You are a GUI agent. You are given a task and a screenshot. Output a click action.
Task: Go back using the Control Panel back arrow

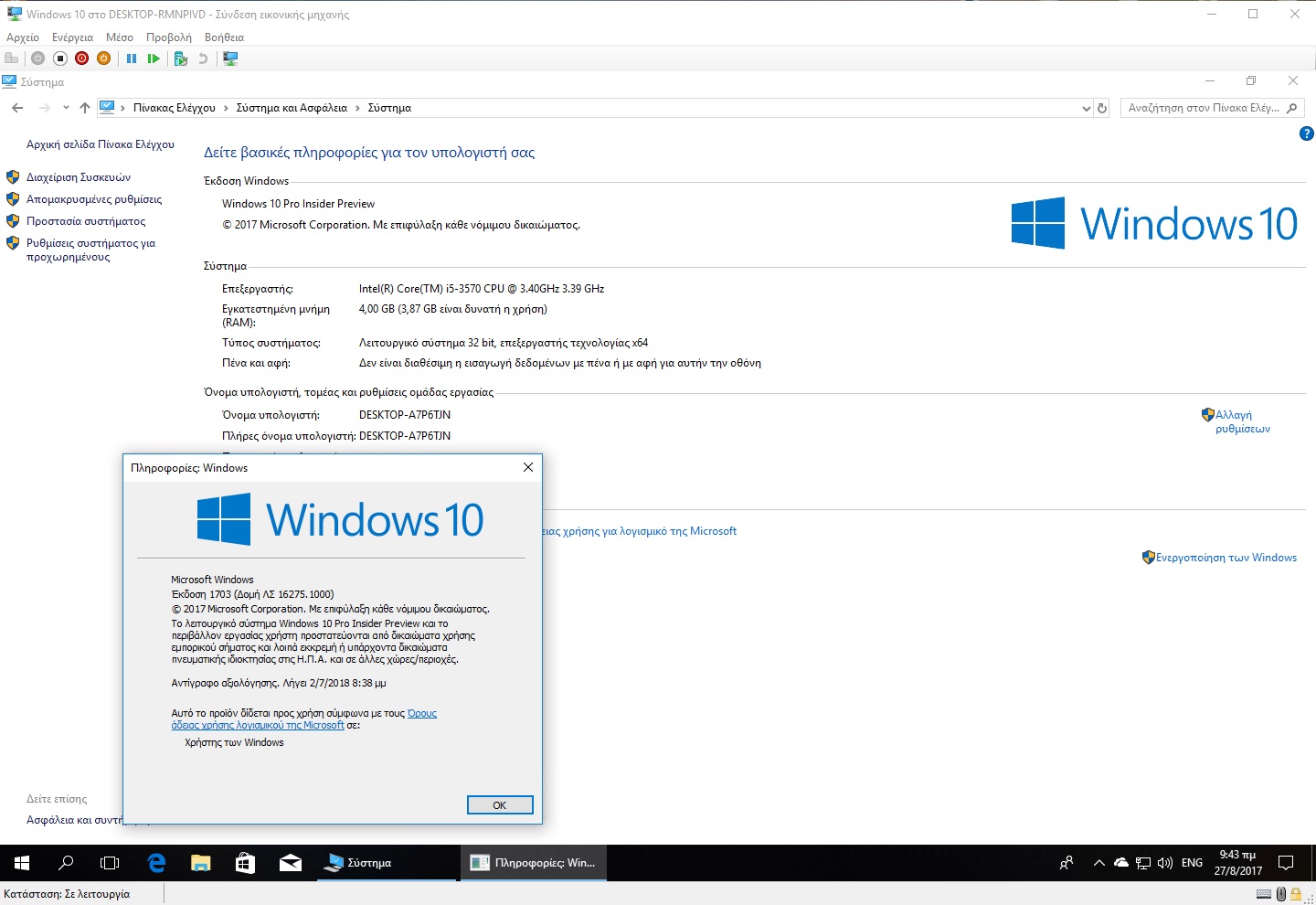coord(17,108)
